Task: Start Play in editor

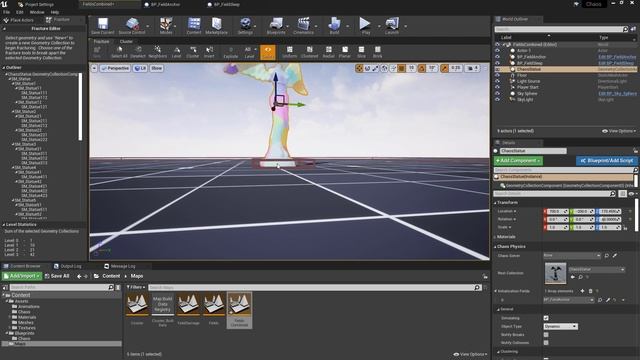Action: pos(365,26)
